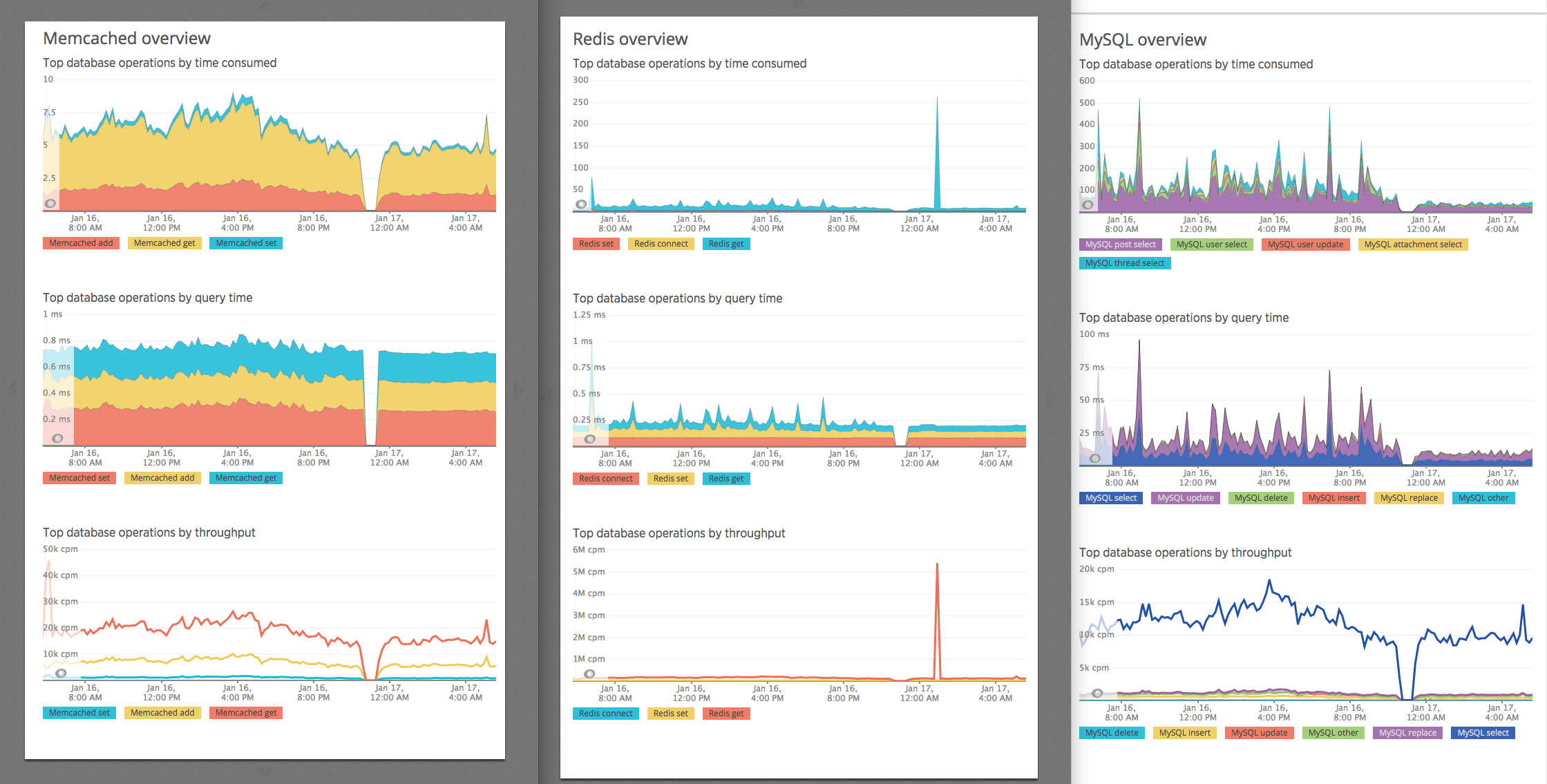Click the grey circle marker in MySQL query time chart
Viewport: 1547px width, 784px height.
click(x=1095, y=458)
